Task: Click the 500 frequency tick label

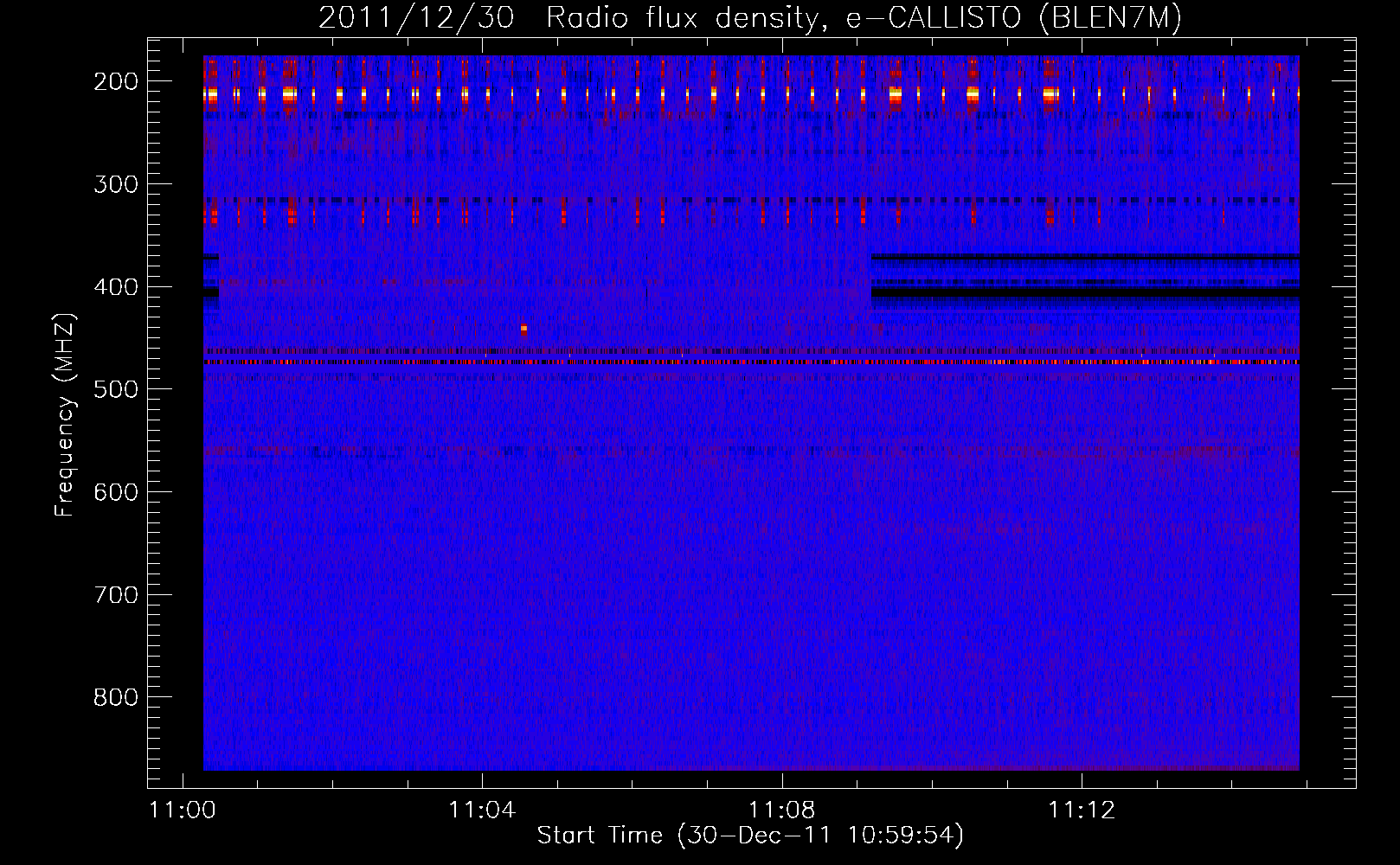Action: point(116,389)
